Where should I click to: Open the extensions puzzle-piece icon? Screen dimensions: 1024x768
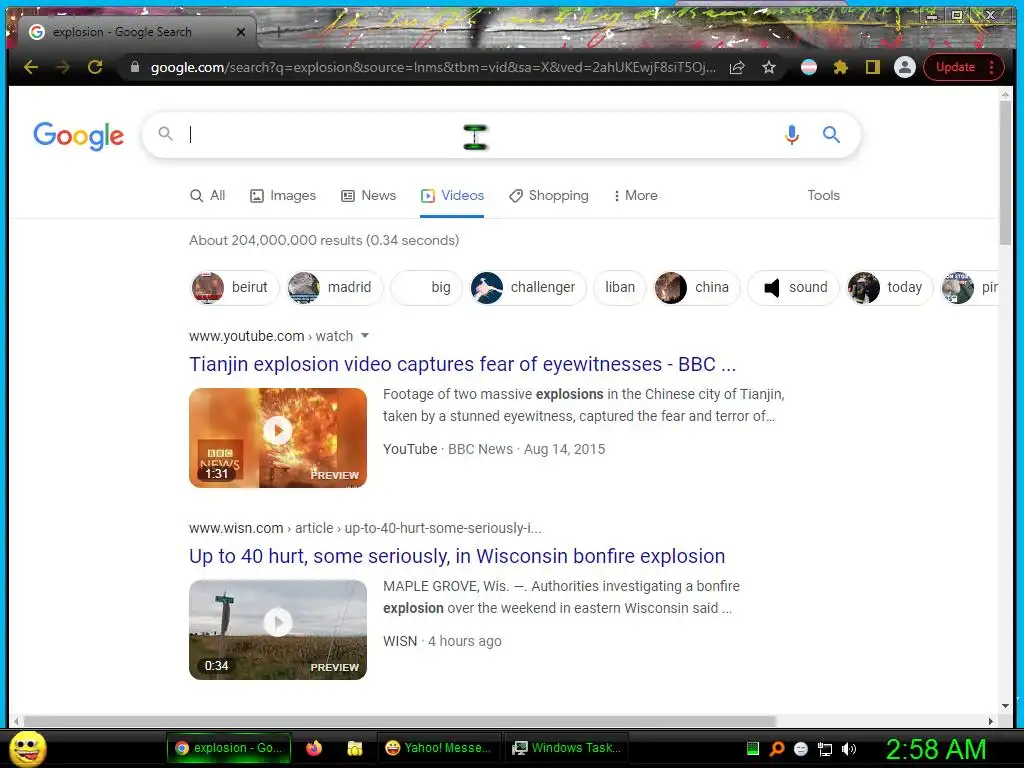click(840, 67)
